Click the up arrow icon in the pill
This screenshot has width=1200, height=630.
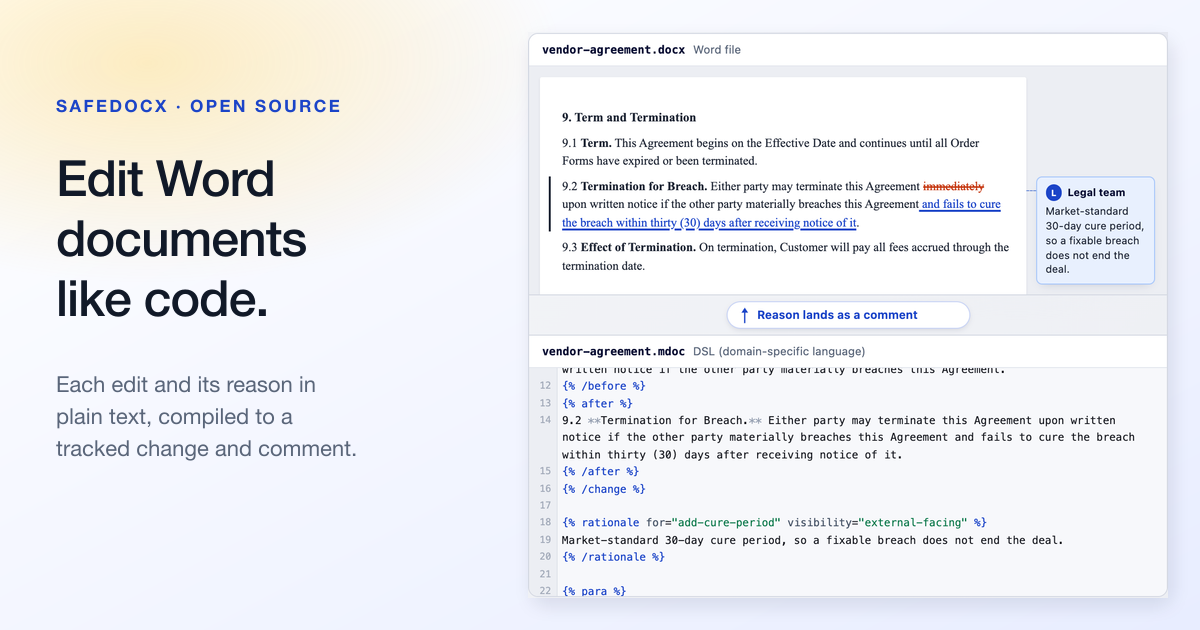point(744,315)
